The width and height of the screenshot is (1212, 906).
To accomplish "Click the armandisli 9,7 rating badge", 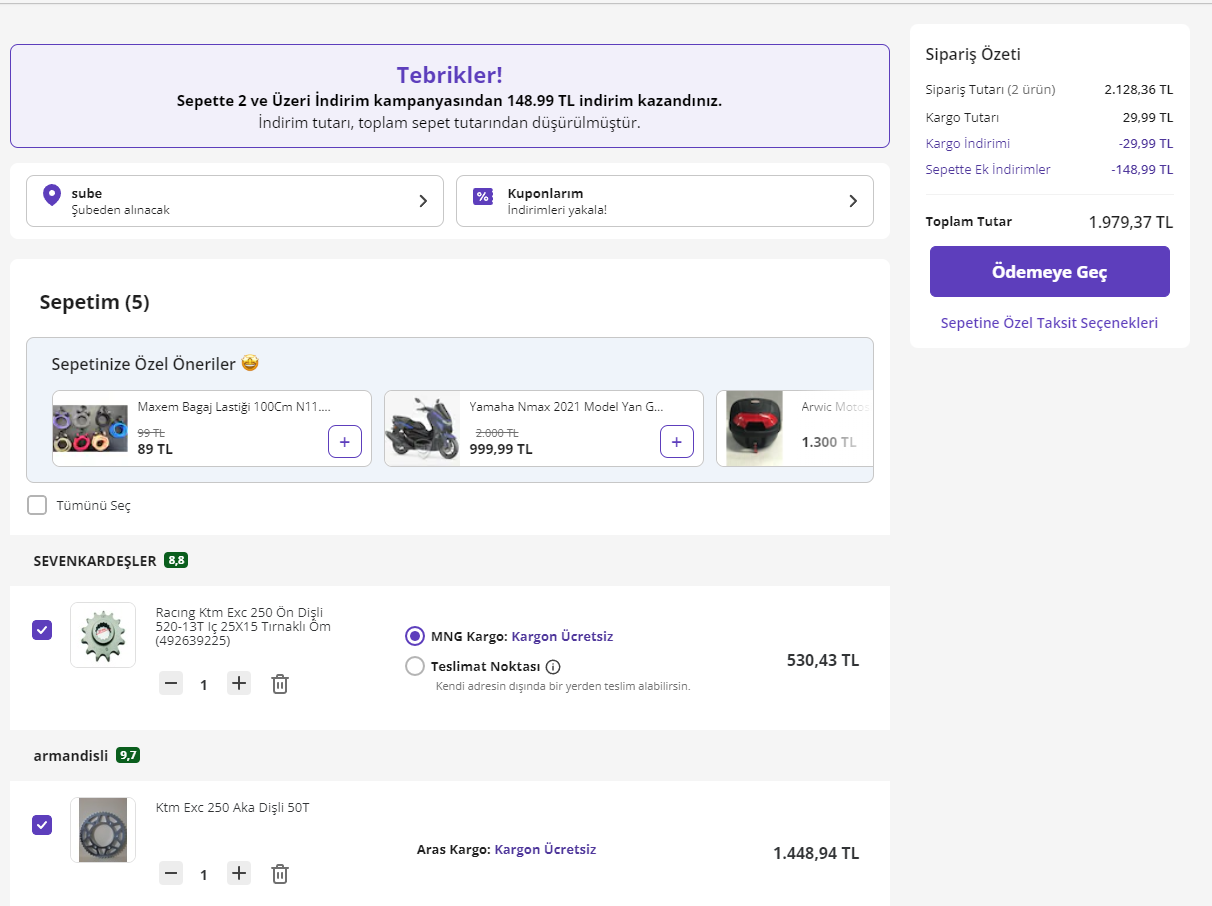I will (128, 755).
